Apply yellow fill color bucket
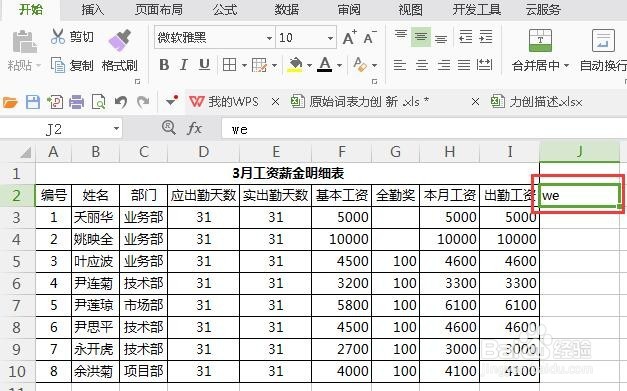Viewport: 627px width, 391px height. click(295, 65)
